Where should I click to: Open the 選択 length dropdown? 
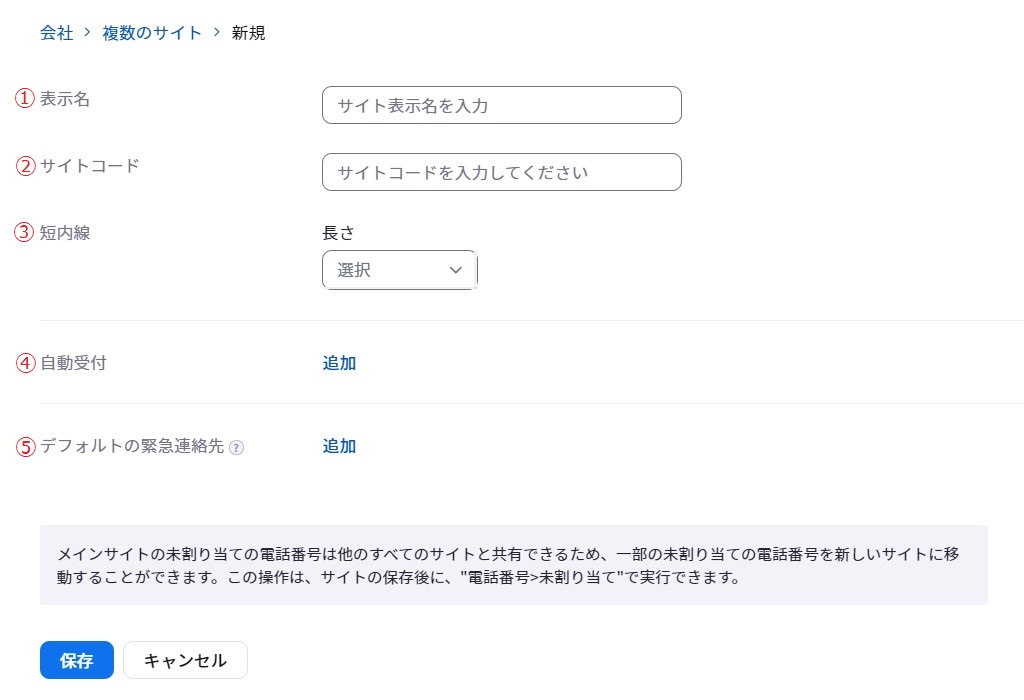point(400,270)
